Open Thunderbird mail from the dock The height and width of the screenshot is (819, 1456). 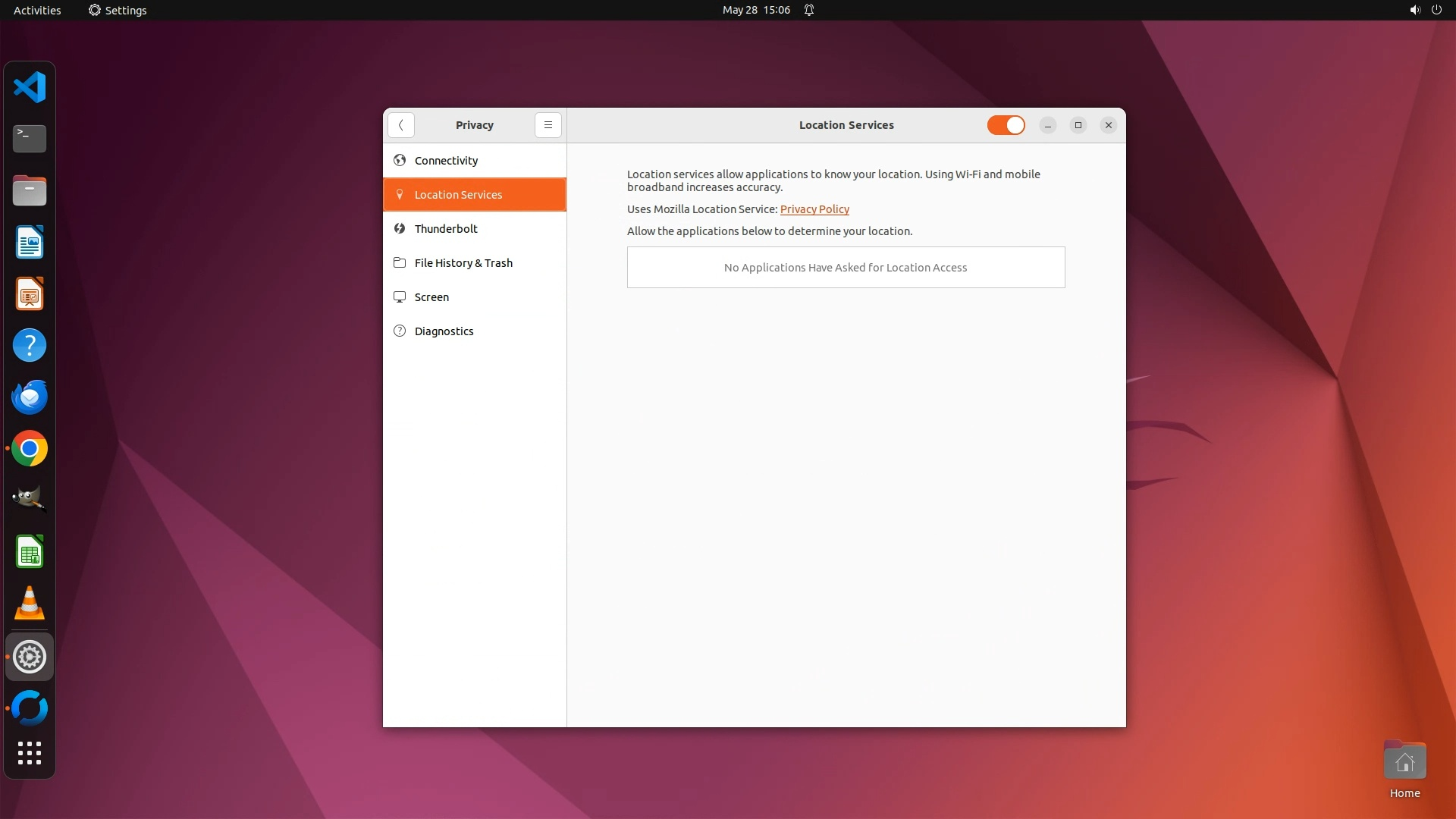click(x=30, y=397)
